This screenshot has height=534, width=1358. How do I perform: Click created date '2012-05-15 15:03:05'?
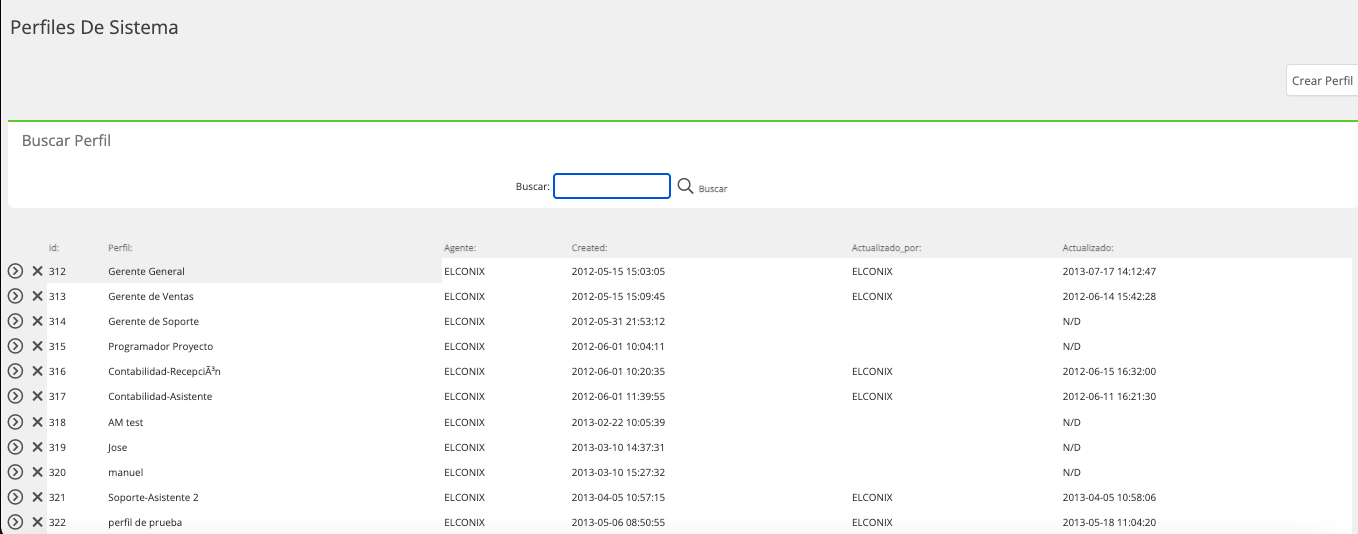(x=618, y=271)
